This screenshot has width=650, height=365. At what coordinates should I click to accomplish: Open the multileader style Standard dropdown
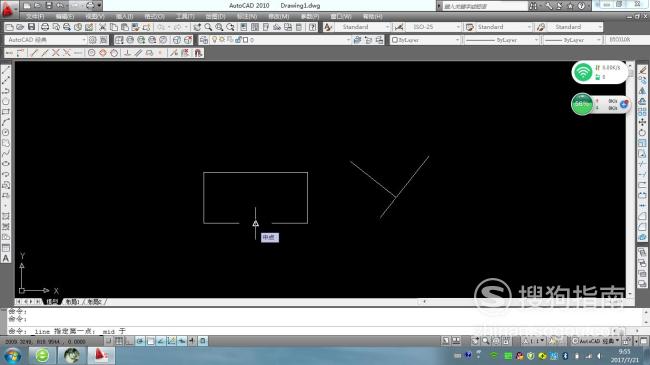pos(575,27)
